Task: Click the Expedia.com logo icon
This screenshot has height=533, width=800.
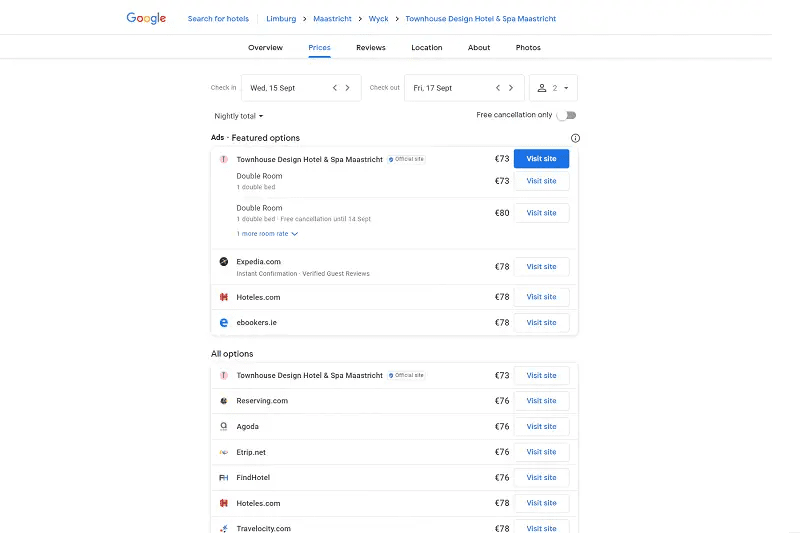Action: [224, 262]
